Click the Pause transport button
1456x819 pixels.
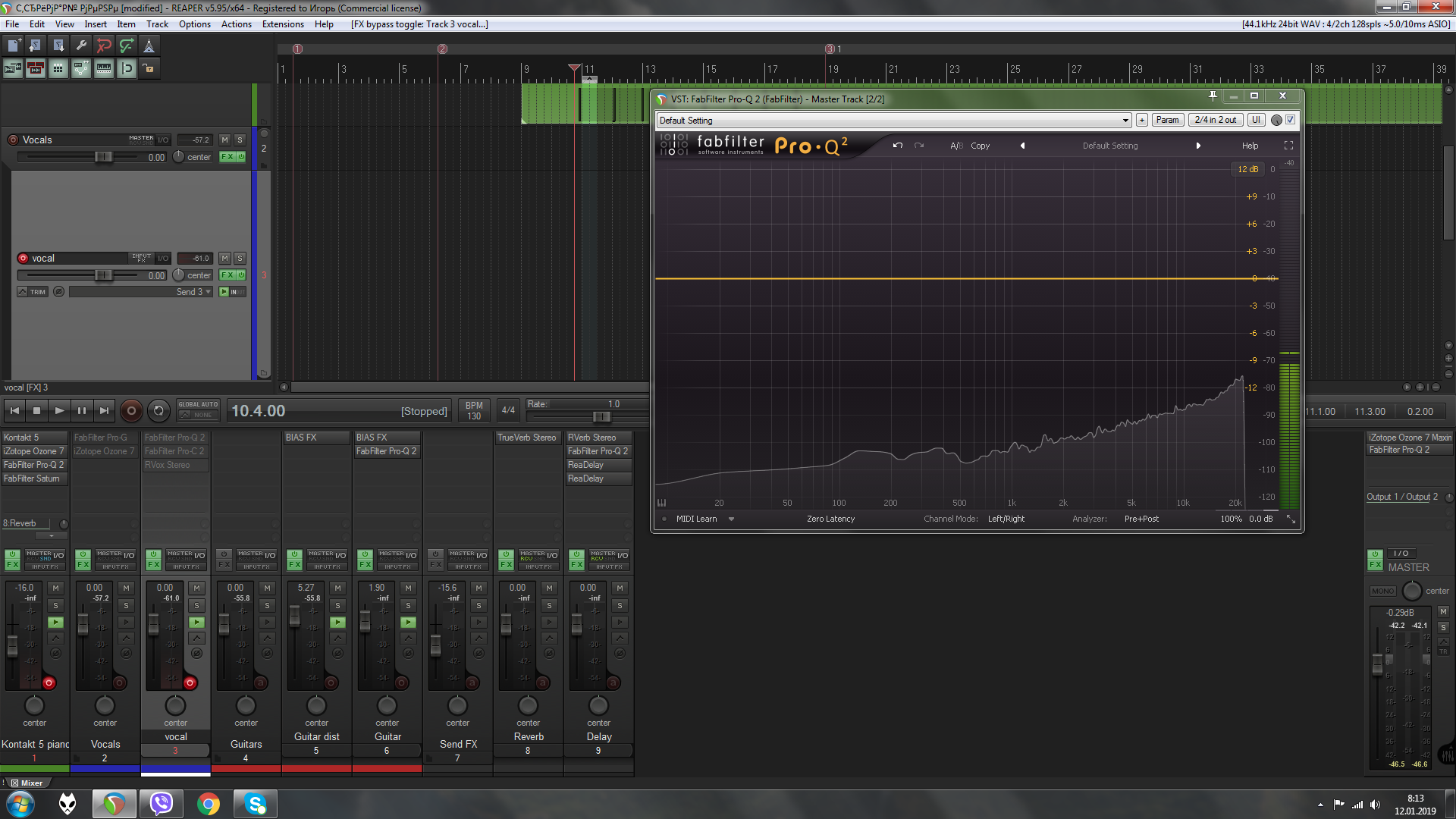tap(82, 411)
